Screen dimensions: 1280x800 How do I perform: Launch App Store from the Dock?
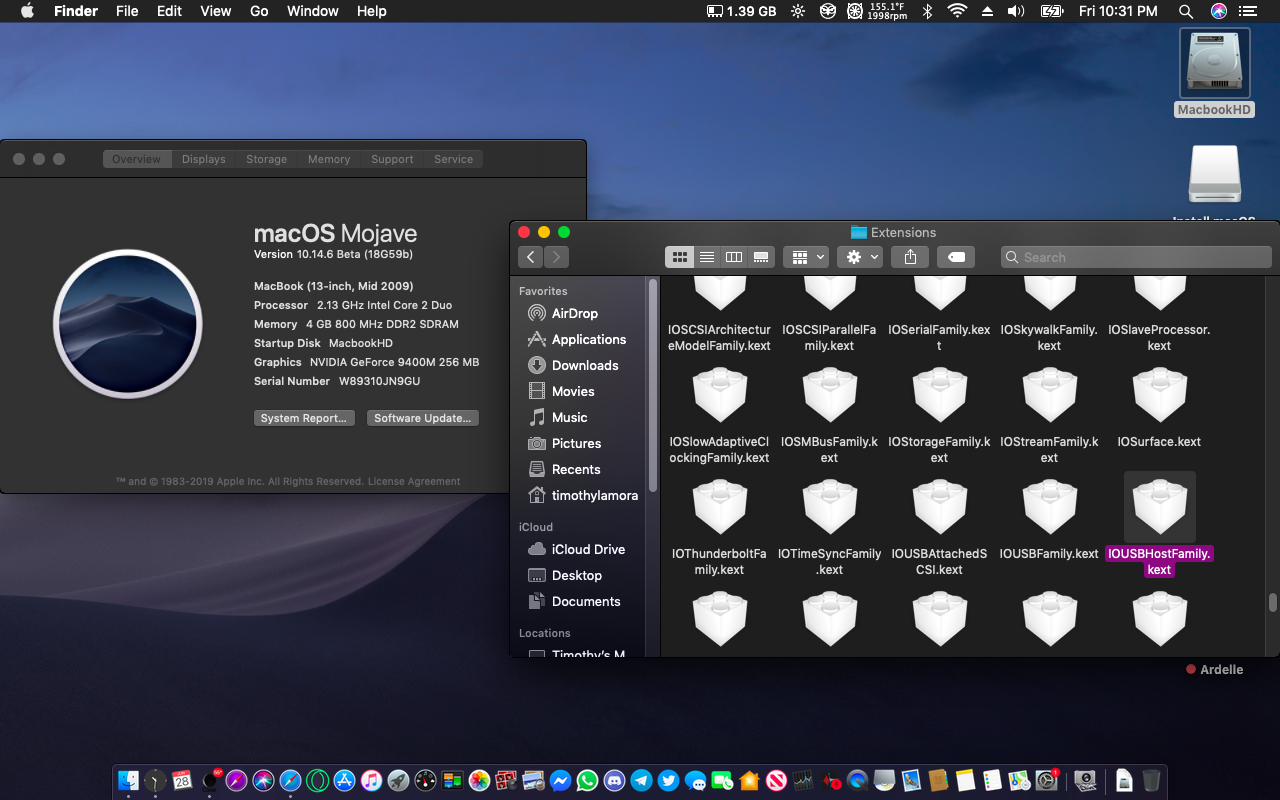344,780
